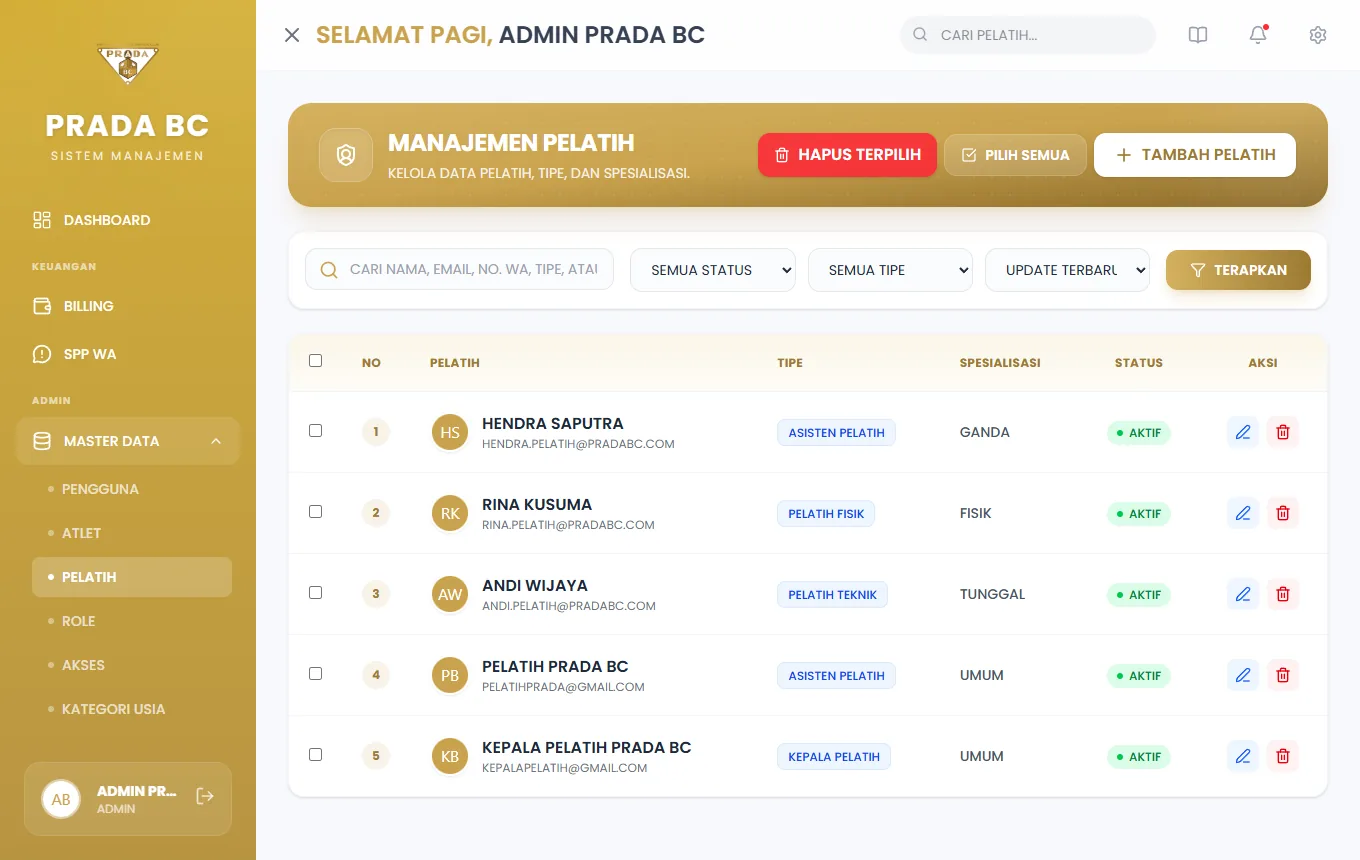Click the PRADA BC logo in sidebar
1360x860 pixels.
pos(128,64)
